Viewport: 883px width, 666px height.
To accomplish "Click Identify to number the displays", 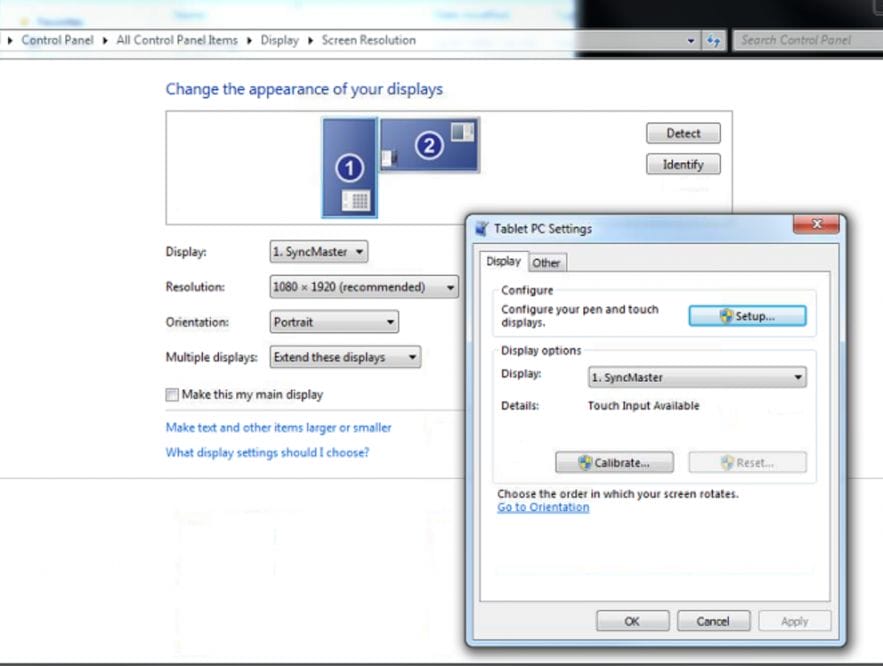I will (x=682, y=164).
